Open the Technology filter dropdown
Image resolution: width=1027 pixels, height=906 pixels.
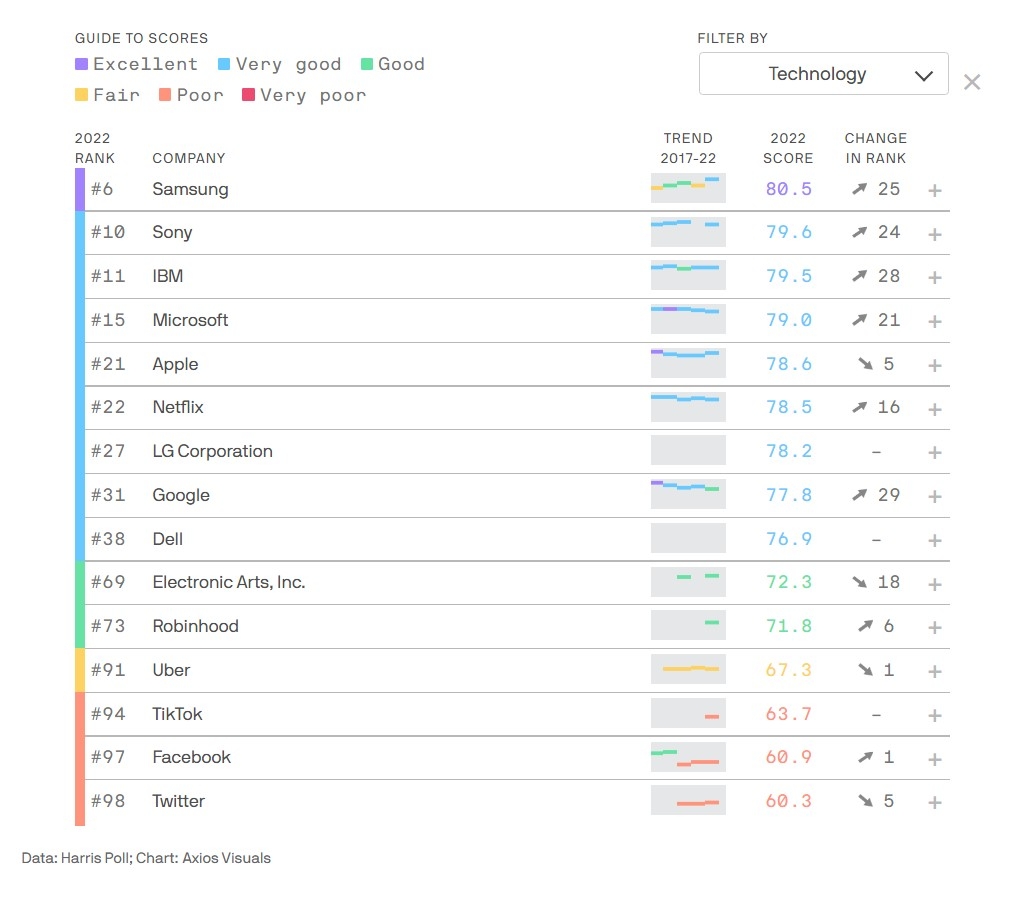click(822, 73)
